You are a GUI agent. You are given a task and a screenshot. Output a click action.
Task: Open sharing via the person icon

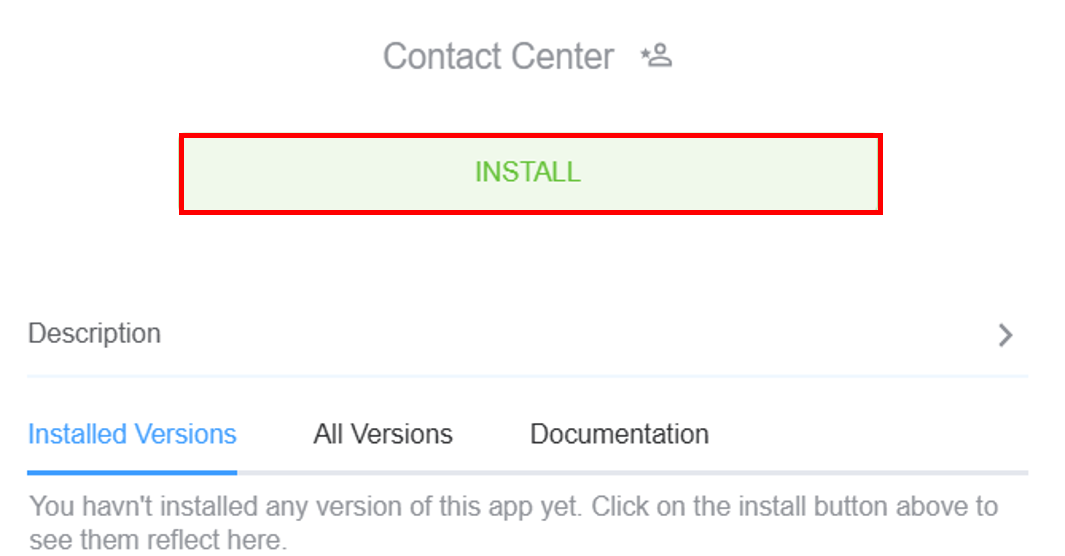(x=656, y=56)
